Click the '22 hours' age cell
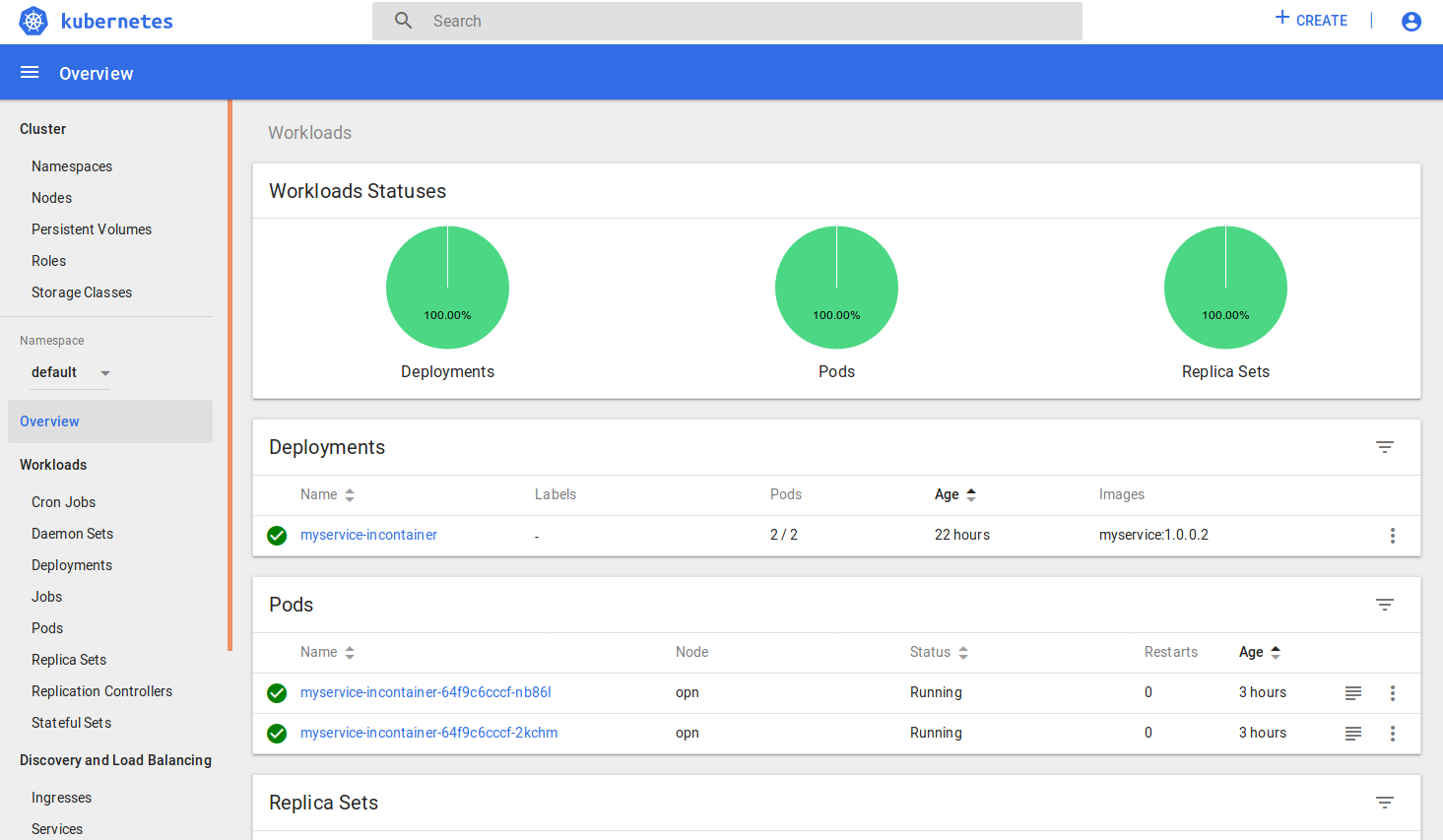 962,535
